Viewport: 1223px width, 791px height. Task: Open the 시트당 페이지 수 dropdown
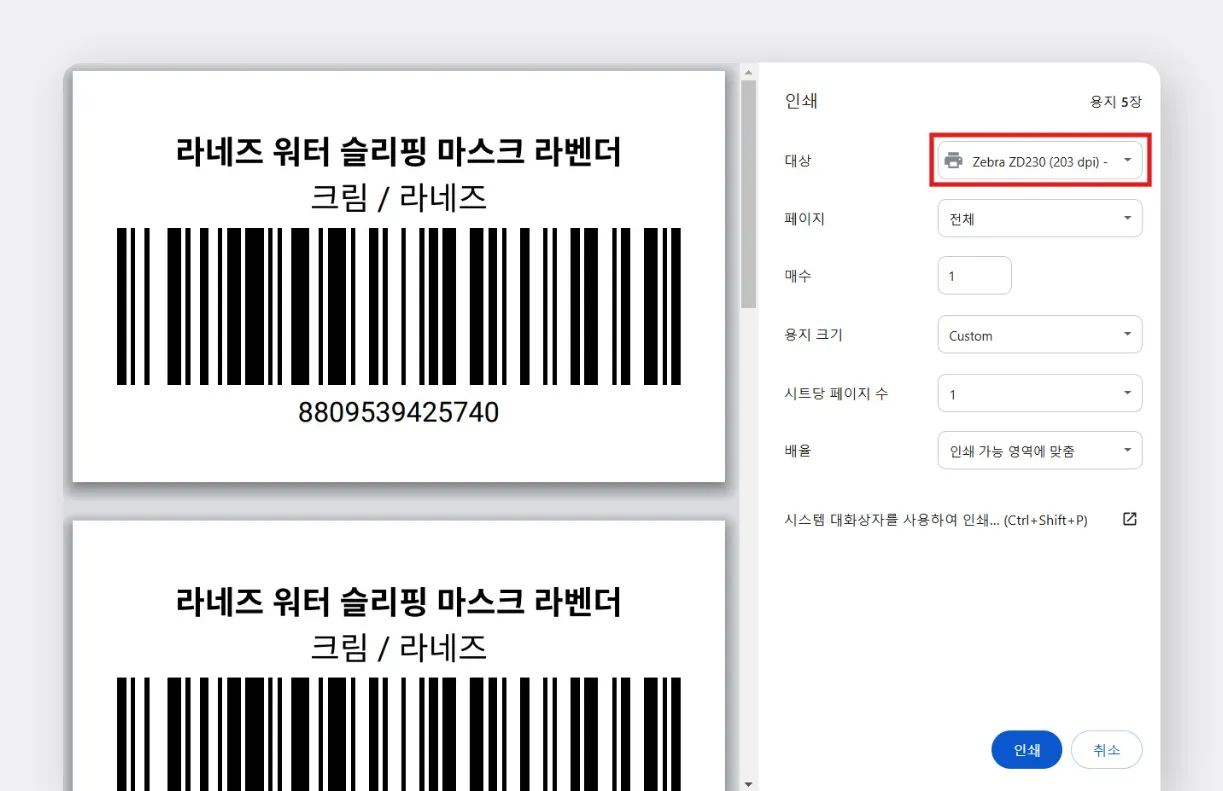1040,393
